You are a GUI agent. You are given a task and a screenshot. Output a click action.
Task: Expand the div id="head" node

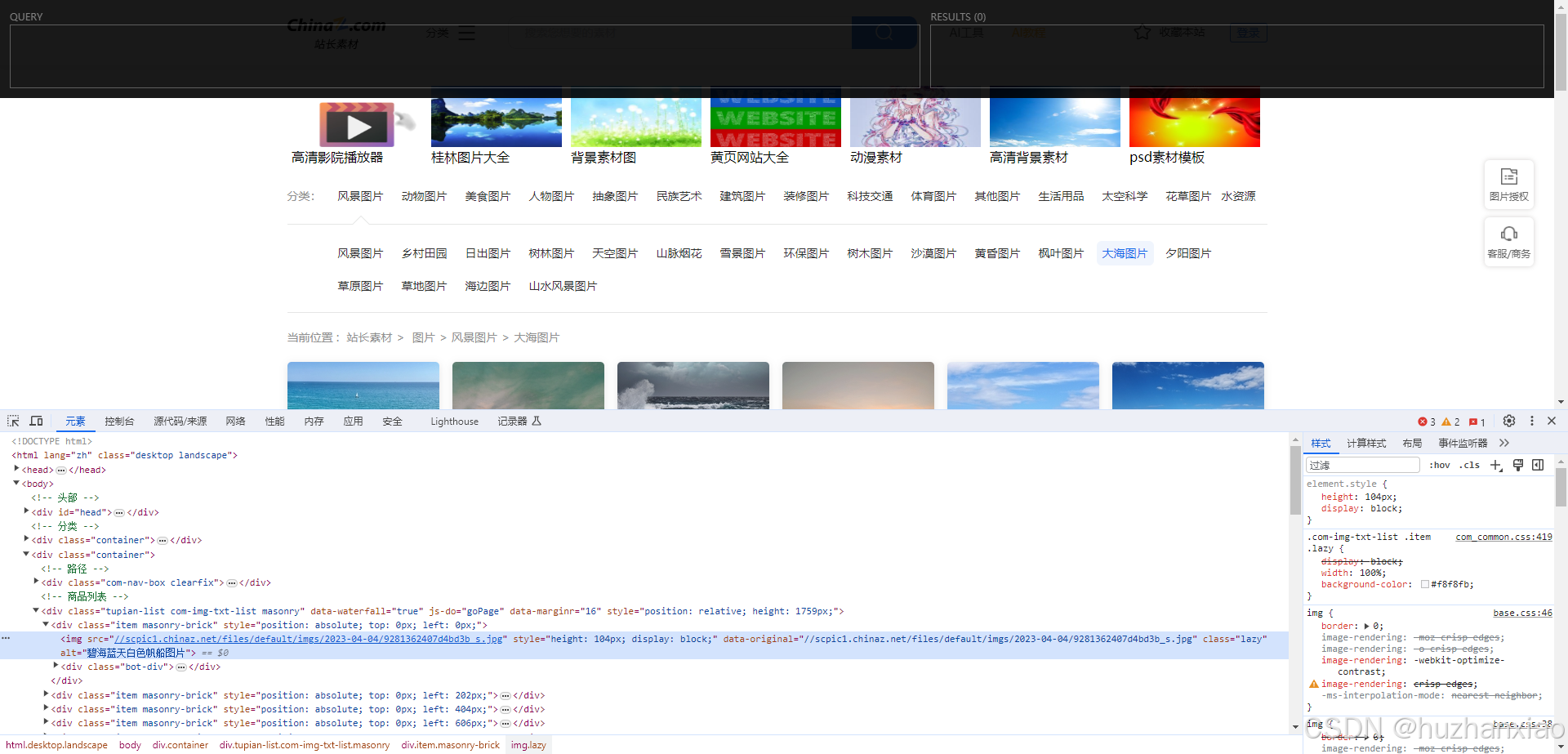pyautogui.click(x=26, y=511)
